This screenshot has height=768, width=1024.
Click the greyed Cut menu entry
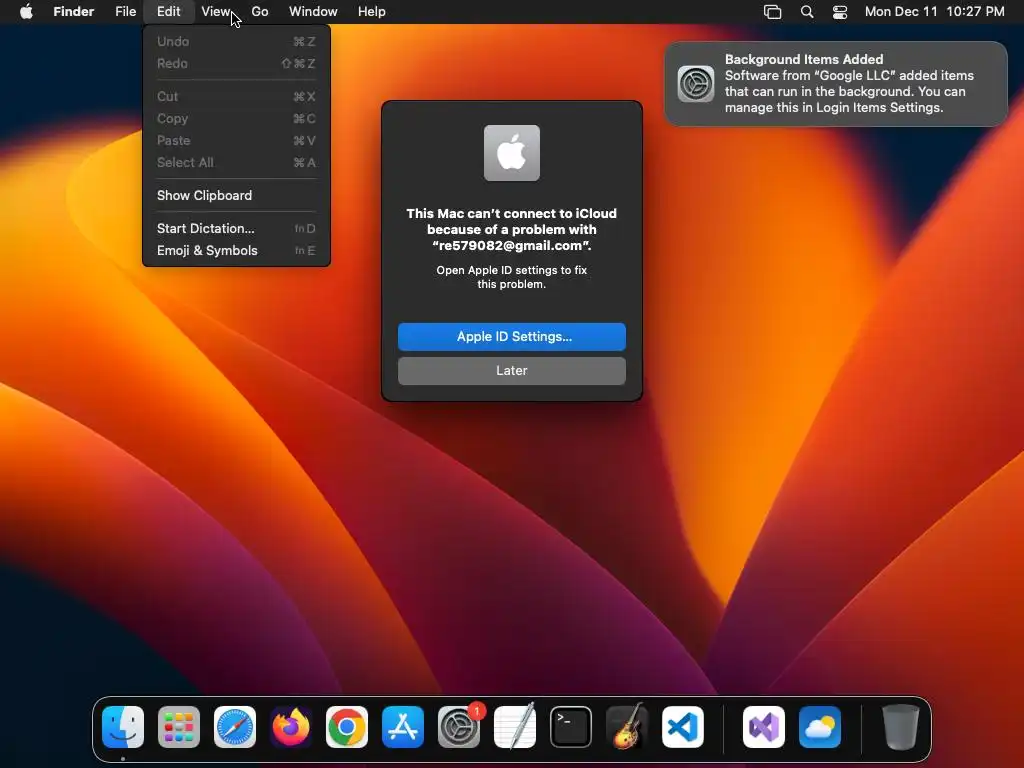pyautogui.click(x=236, y=97)
